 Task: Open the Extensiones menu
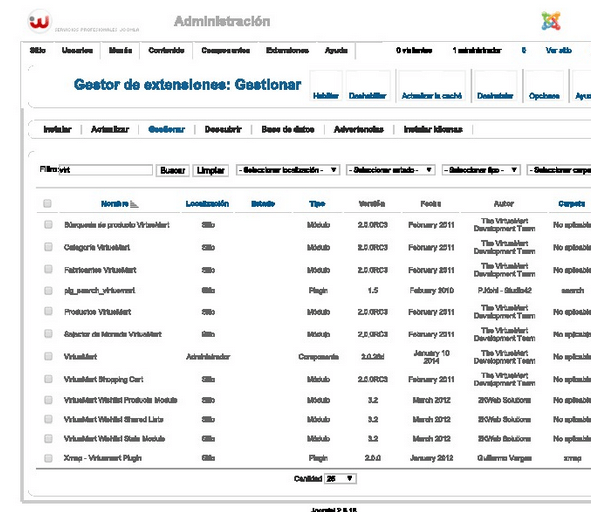pos(287,51)
